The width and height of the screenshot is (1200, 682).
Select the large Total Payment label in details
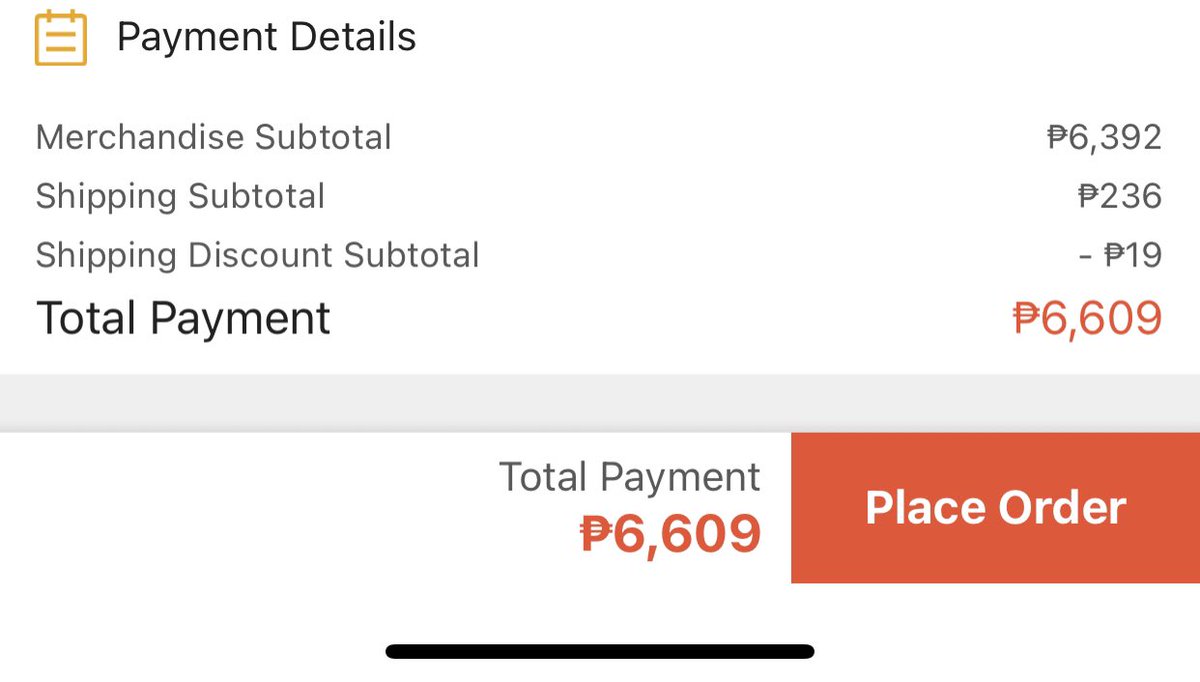(x=184, y=318)
